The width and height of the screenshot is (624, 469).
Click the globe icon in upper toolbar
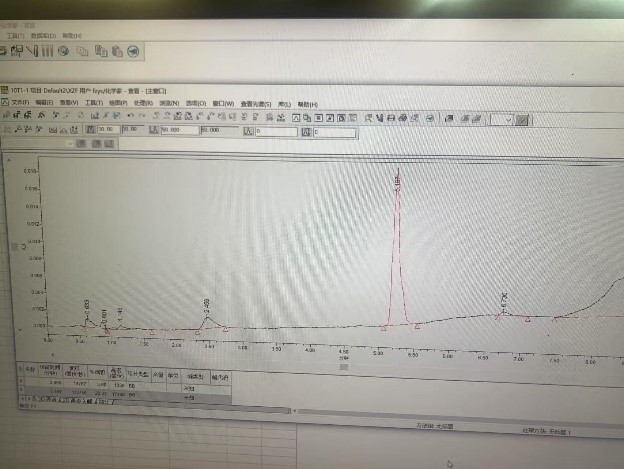[64, 50]
